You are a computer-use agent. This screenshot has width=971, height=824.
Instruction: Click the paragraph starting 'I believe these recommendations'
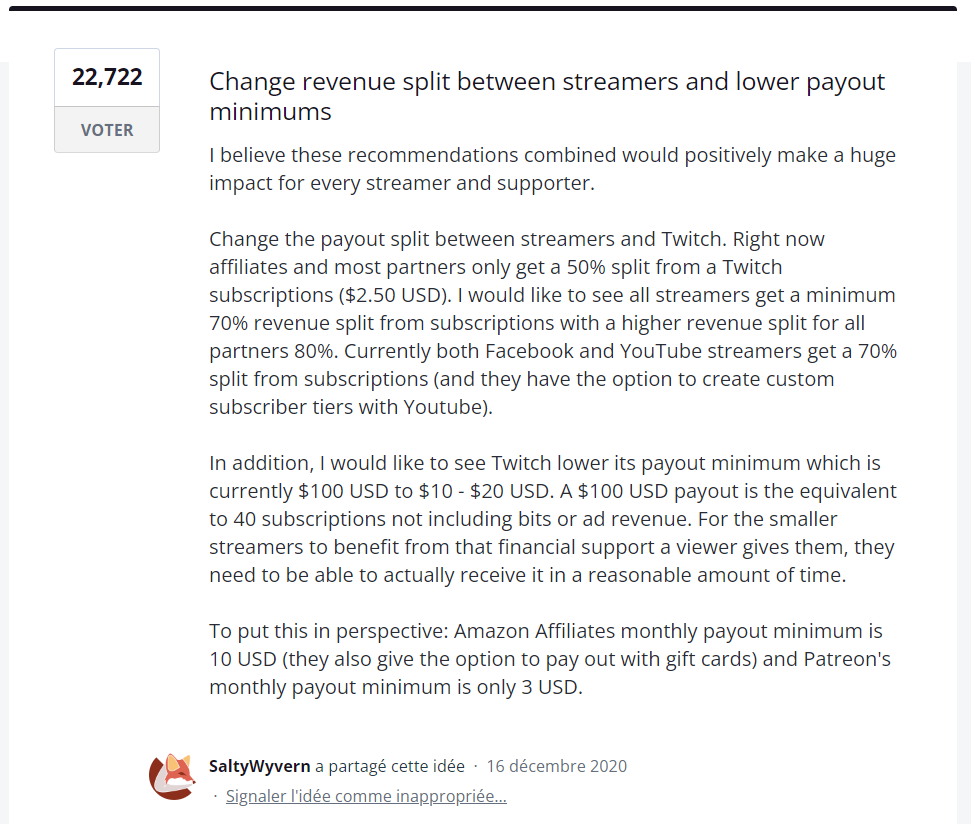(x=552, y=169)
